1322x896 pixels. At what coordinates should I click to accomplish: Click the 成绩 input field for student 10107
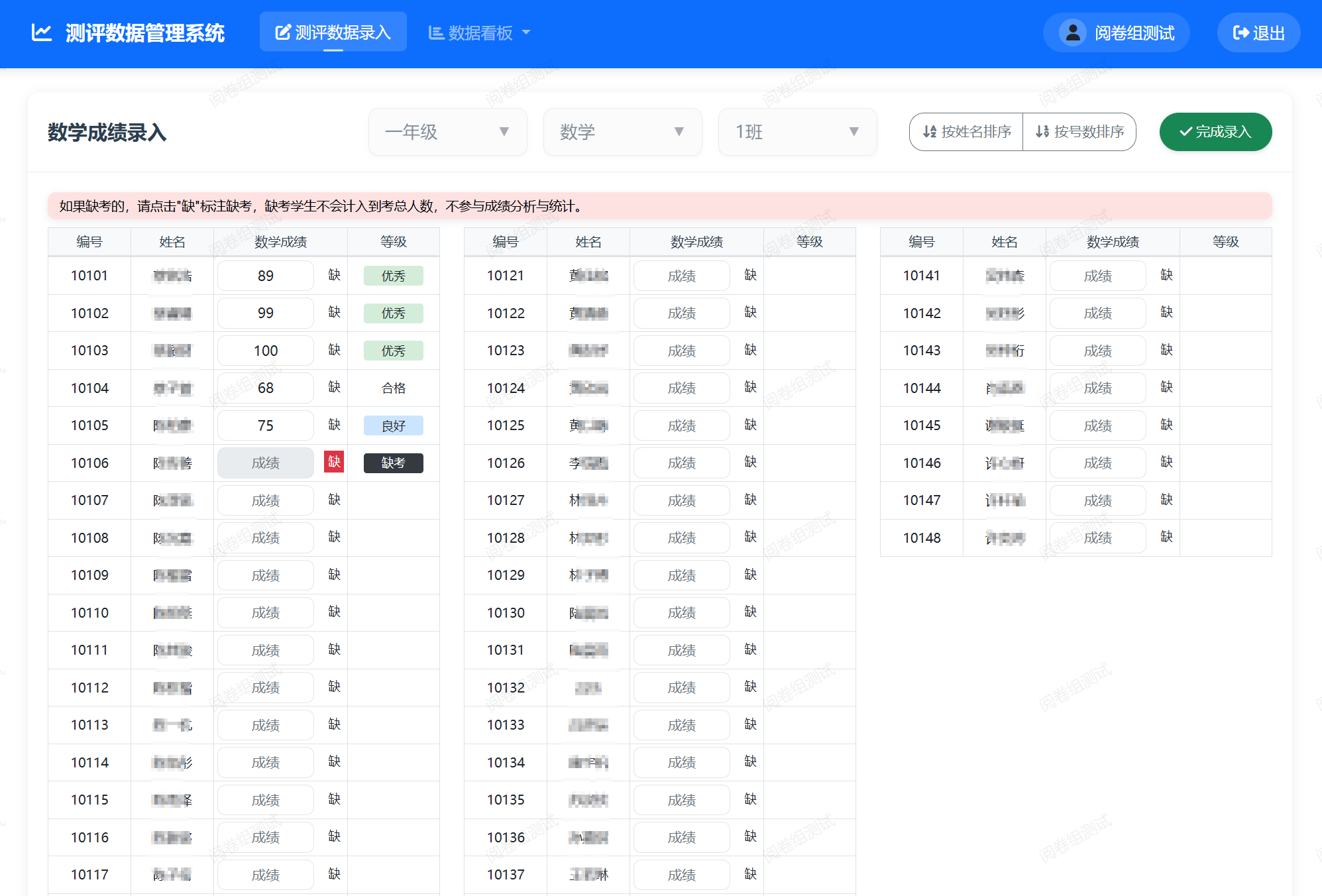point(265,500)
